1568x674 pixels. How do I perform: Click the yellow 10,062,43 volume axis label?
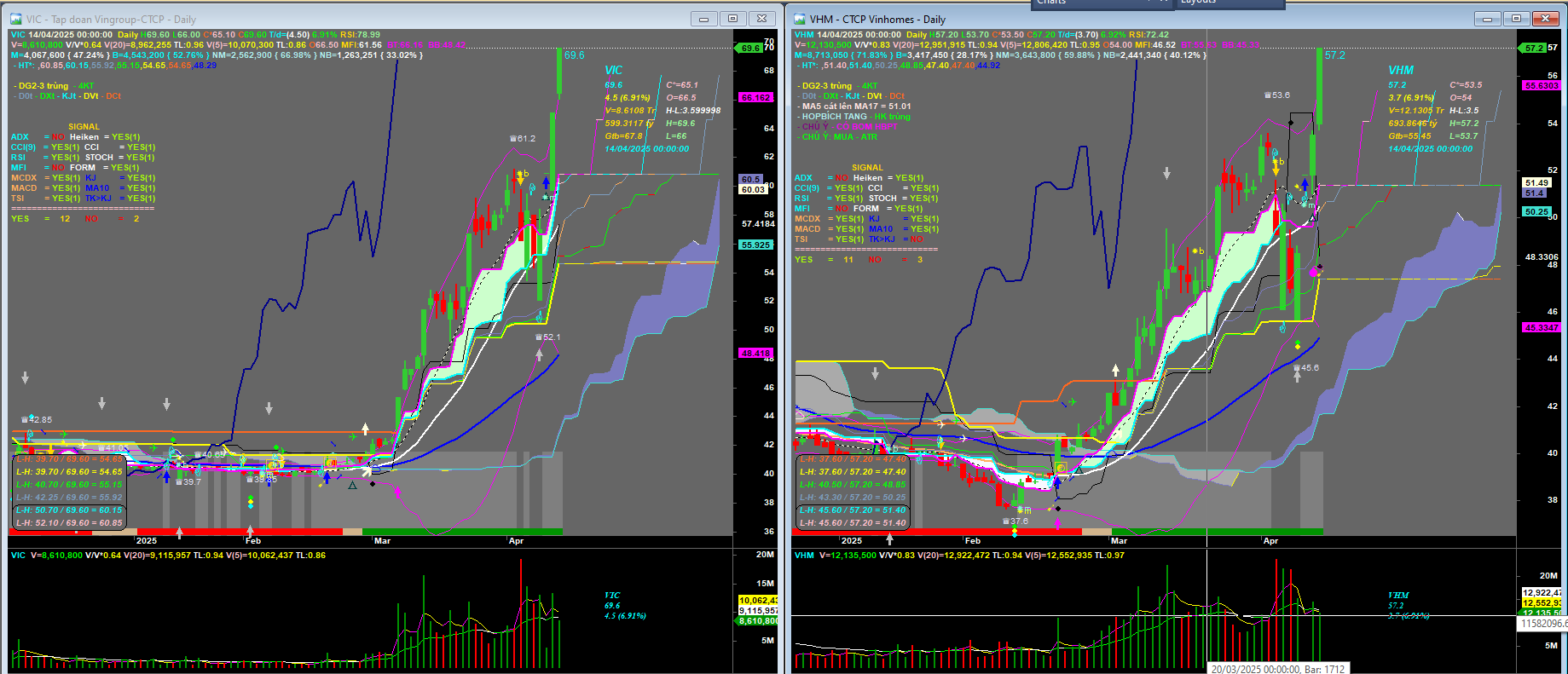coord(758,601)
